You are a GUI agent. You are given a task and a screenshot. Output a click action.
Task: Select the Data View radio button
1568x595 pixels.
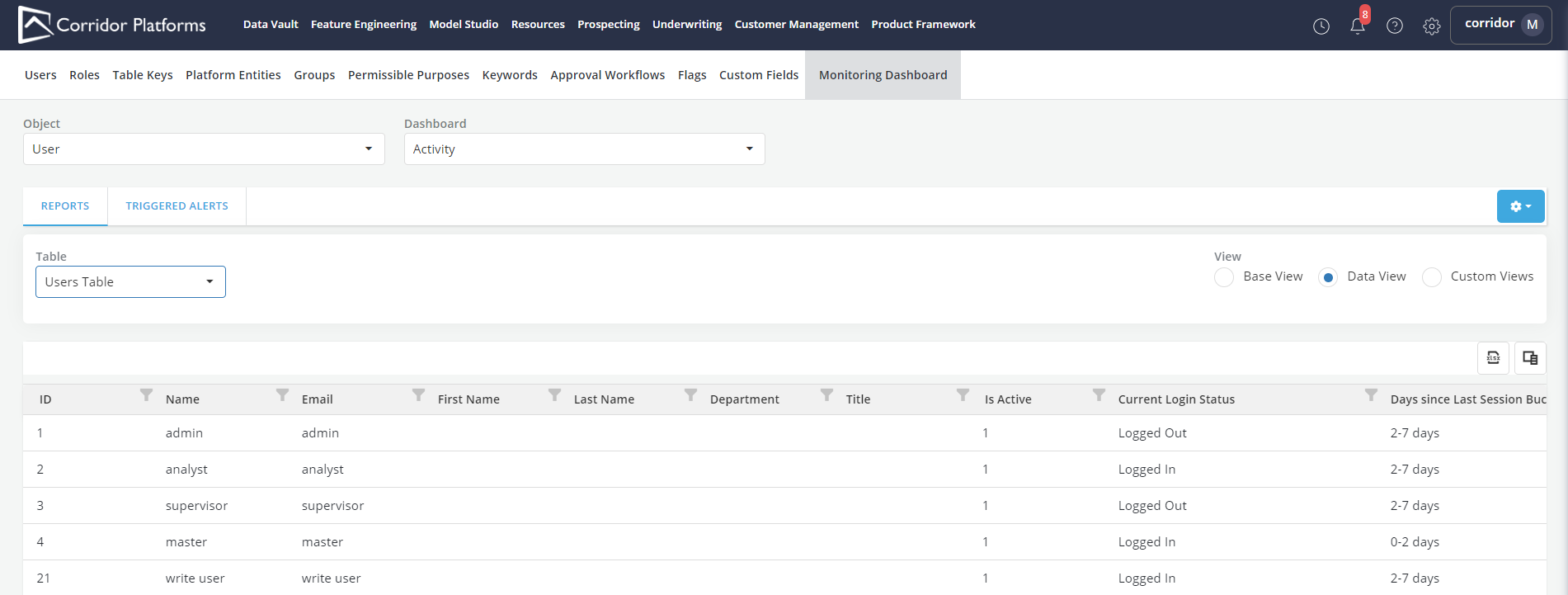pos(1327,277)
